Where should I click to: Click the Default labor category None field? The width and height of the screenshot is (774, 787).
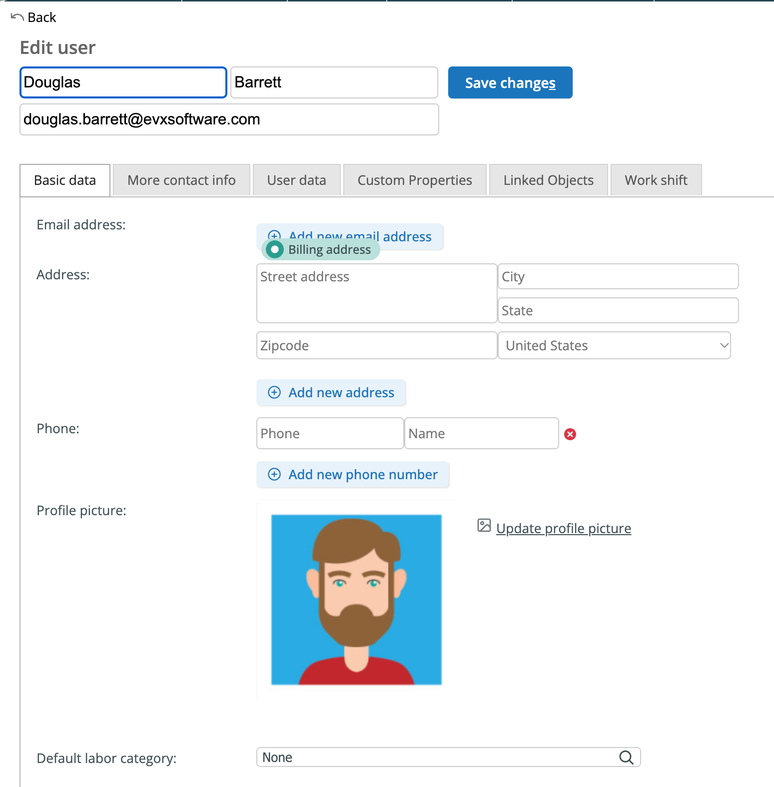click(x=448, y=757)
